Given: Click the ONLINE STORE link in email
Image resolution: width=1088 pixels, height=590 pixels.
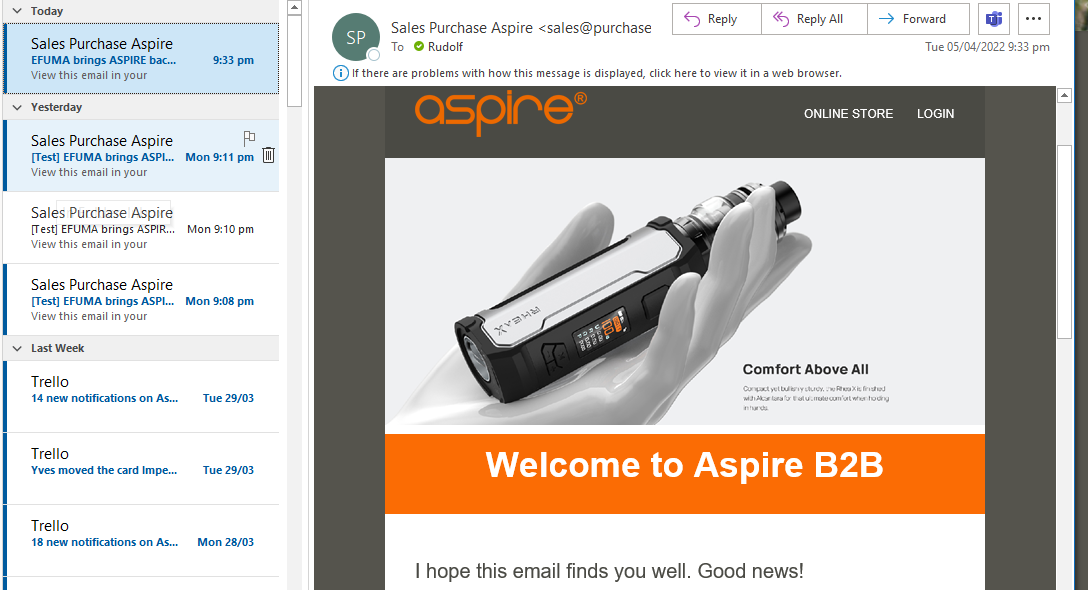Looking at the screenshot, I should pos(848,114).
